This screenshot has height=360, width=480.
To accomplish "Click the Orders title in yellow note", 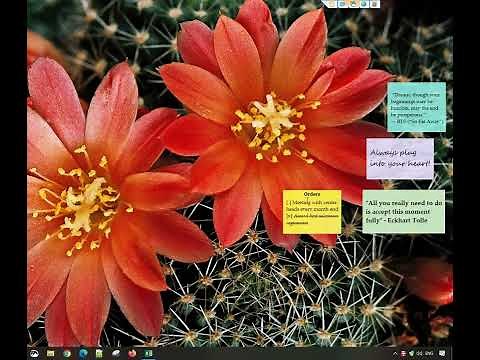I will click(312, 194).
